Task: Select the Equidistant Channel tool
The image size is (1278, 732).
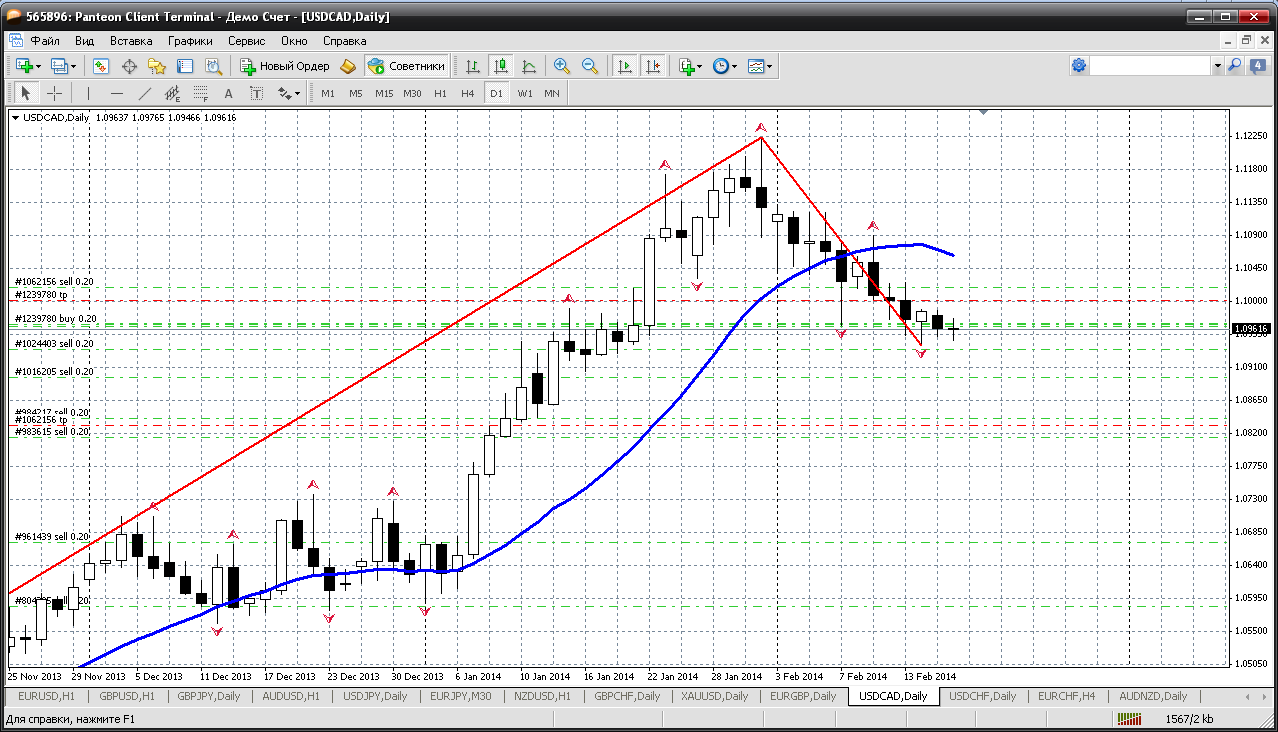Action: [173, 93]
